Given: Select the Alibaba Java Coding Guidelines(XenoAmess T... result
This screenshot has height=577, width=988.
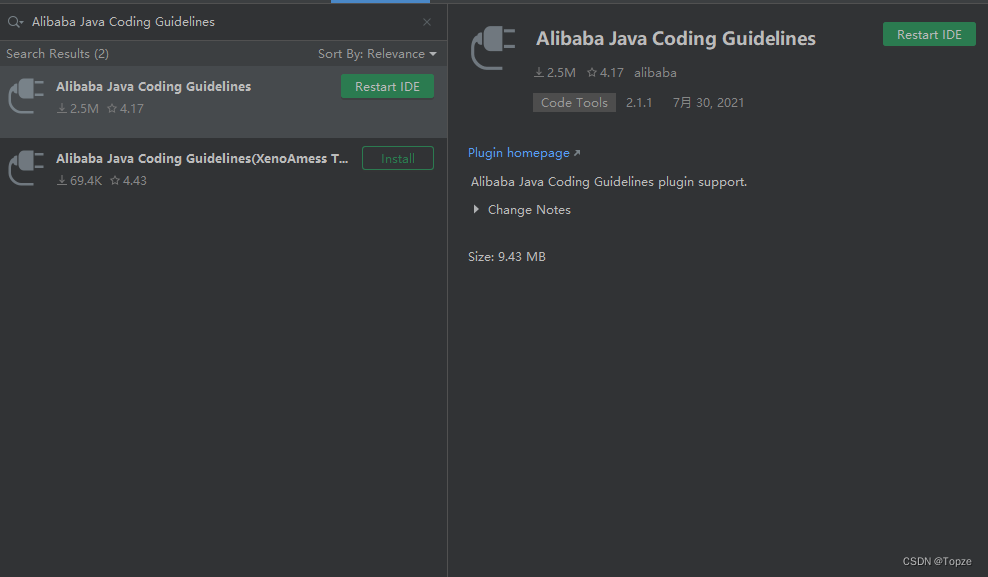Looking at the screenshot, I should pos(223,168).
